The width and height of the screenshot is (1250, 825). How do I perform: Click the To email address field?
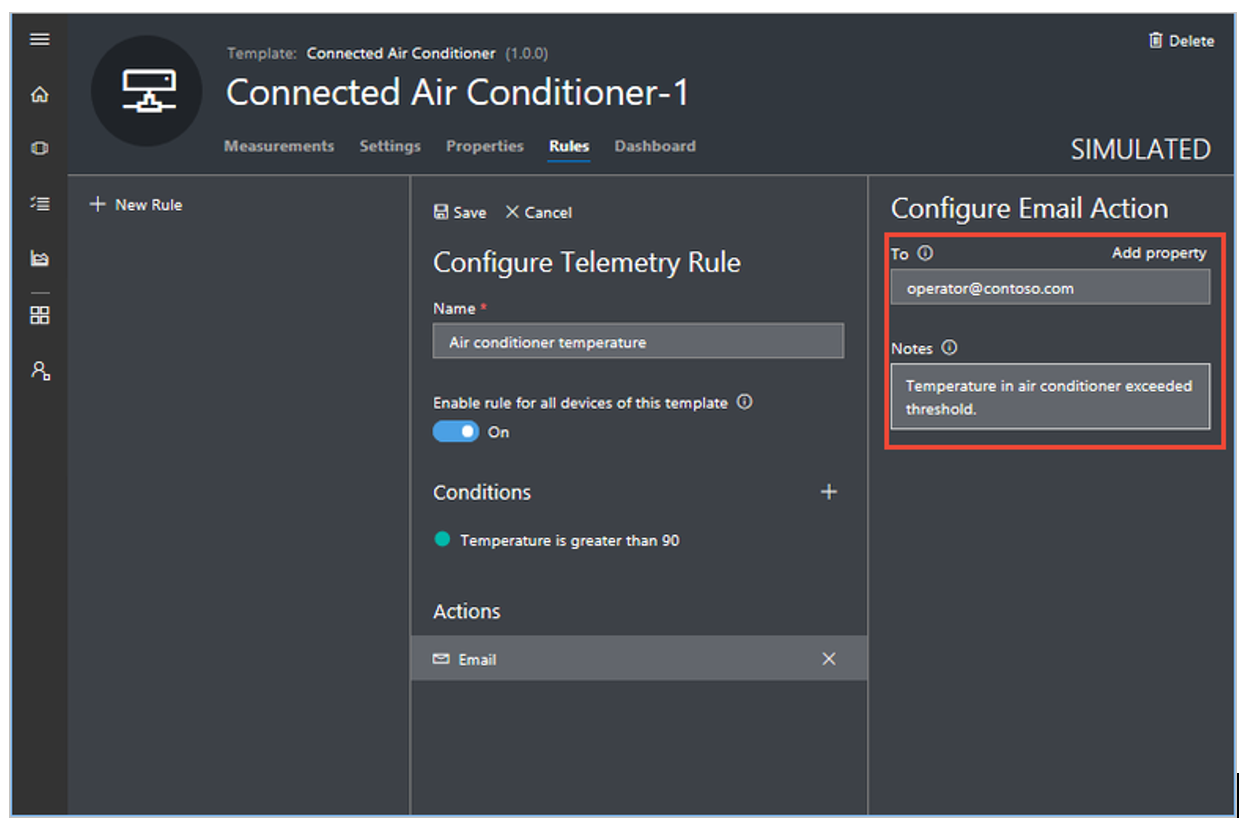[1050, 288]
